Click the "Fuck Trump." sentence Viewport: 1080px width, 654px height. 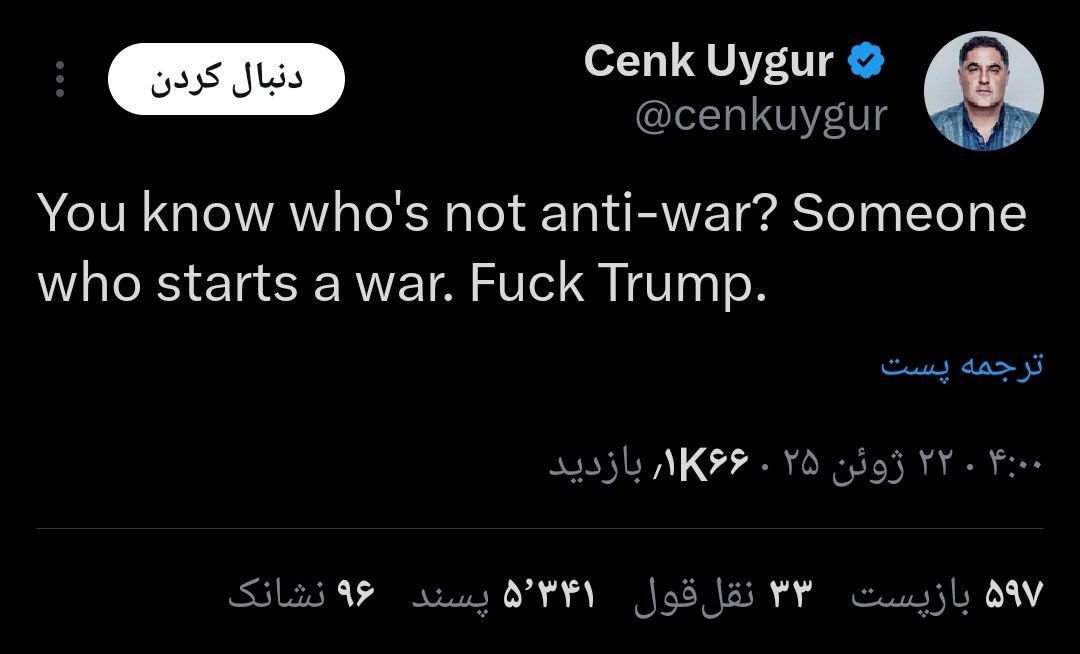(x=617, y=286)
